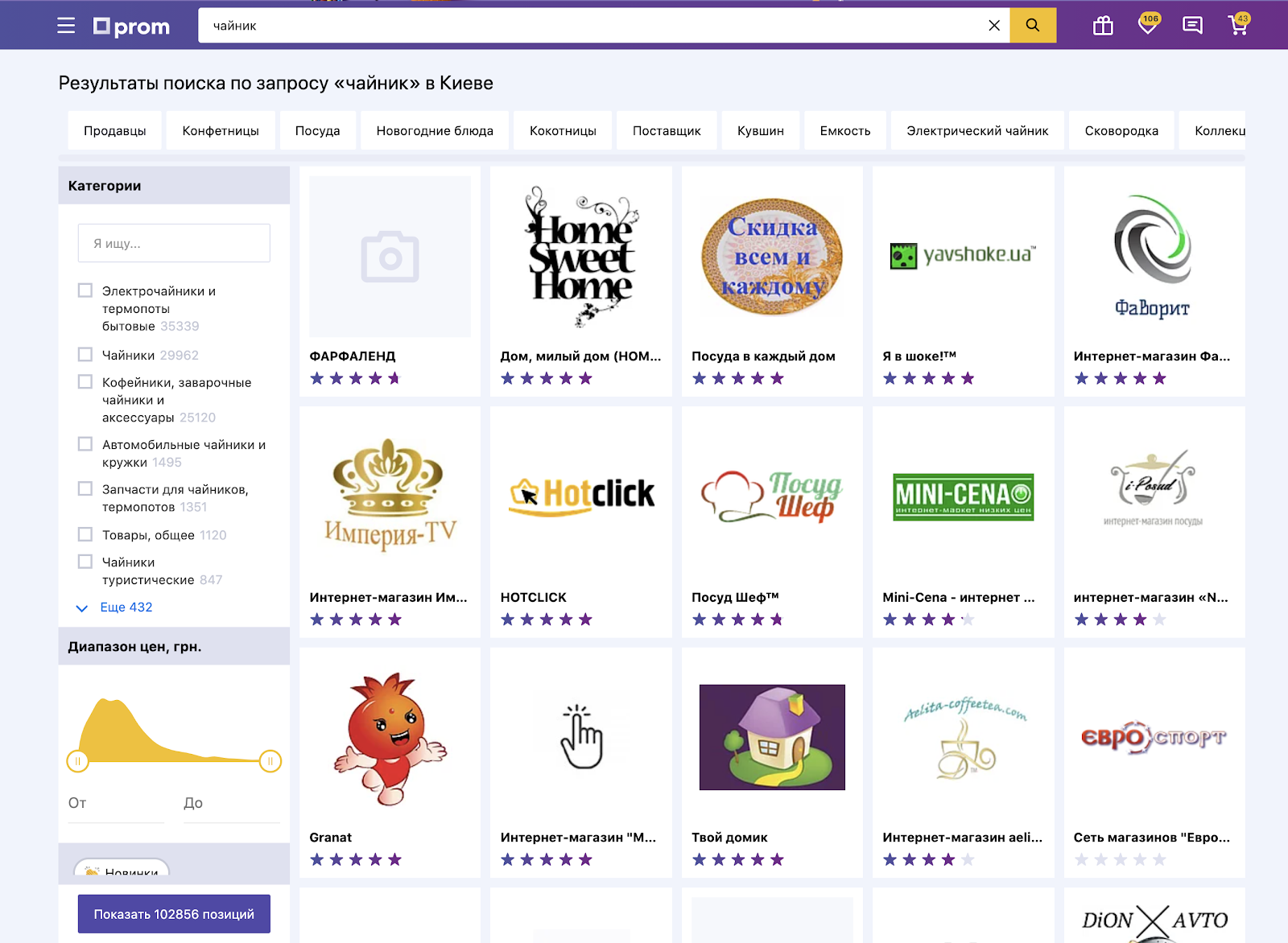Click the MINI-CENA green logo
Image resolution: width=1288 pixels, height=943 pixels.
point(963,496)
